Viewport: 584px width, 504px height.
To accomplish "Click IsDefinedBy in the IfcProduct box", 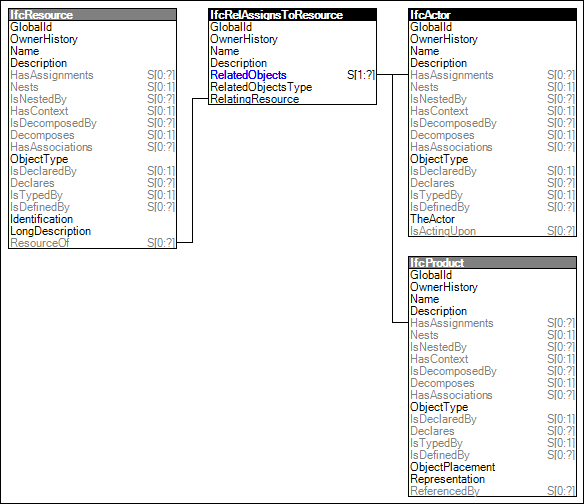I will click(440, 455).
